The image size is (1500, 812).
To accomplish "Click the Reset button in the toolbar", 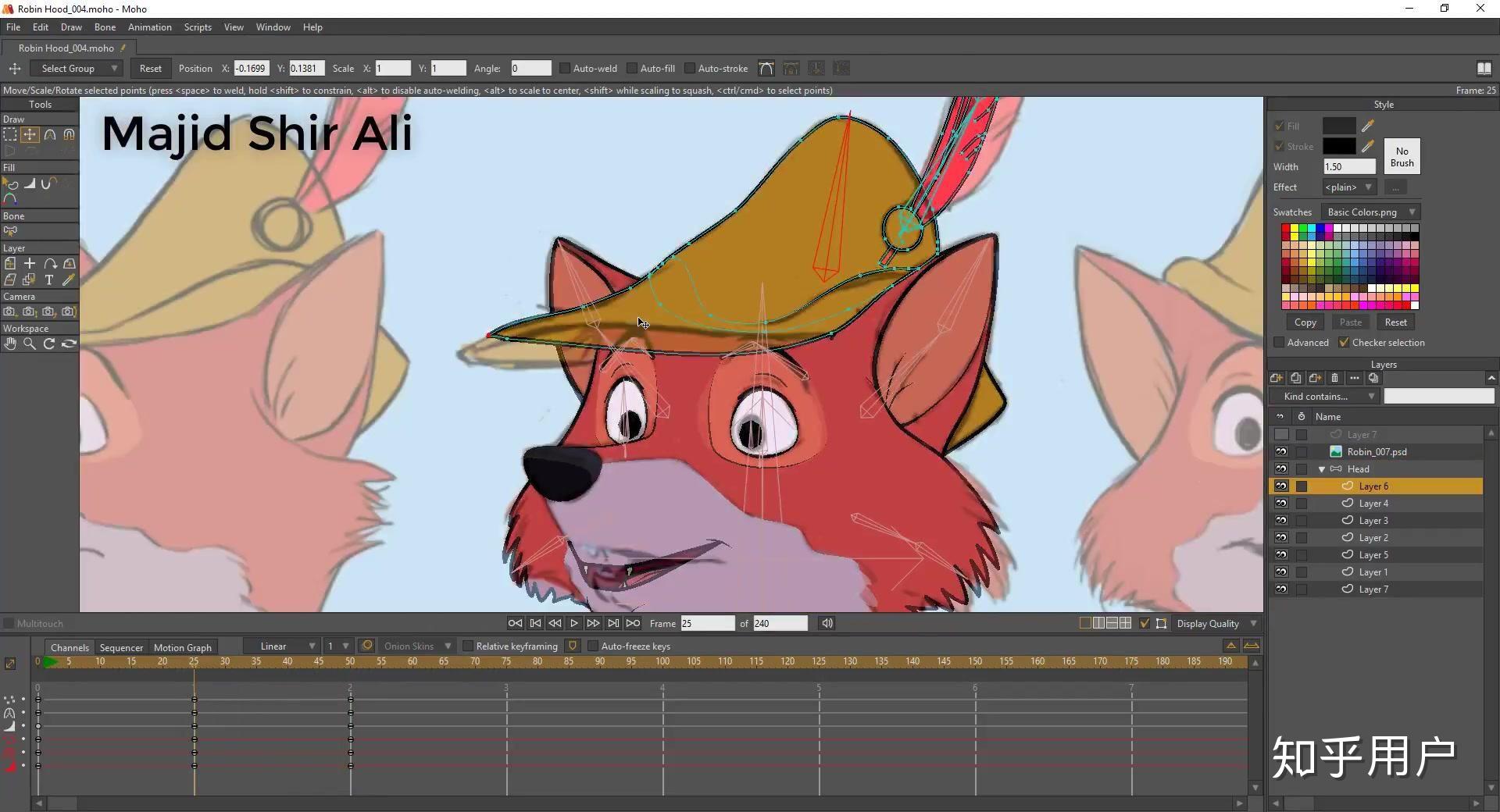I will 150,69.
